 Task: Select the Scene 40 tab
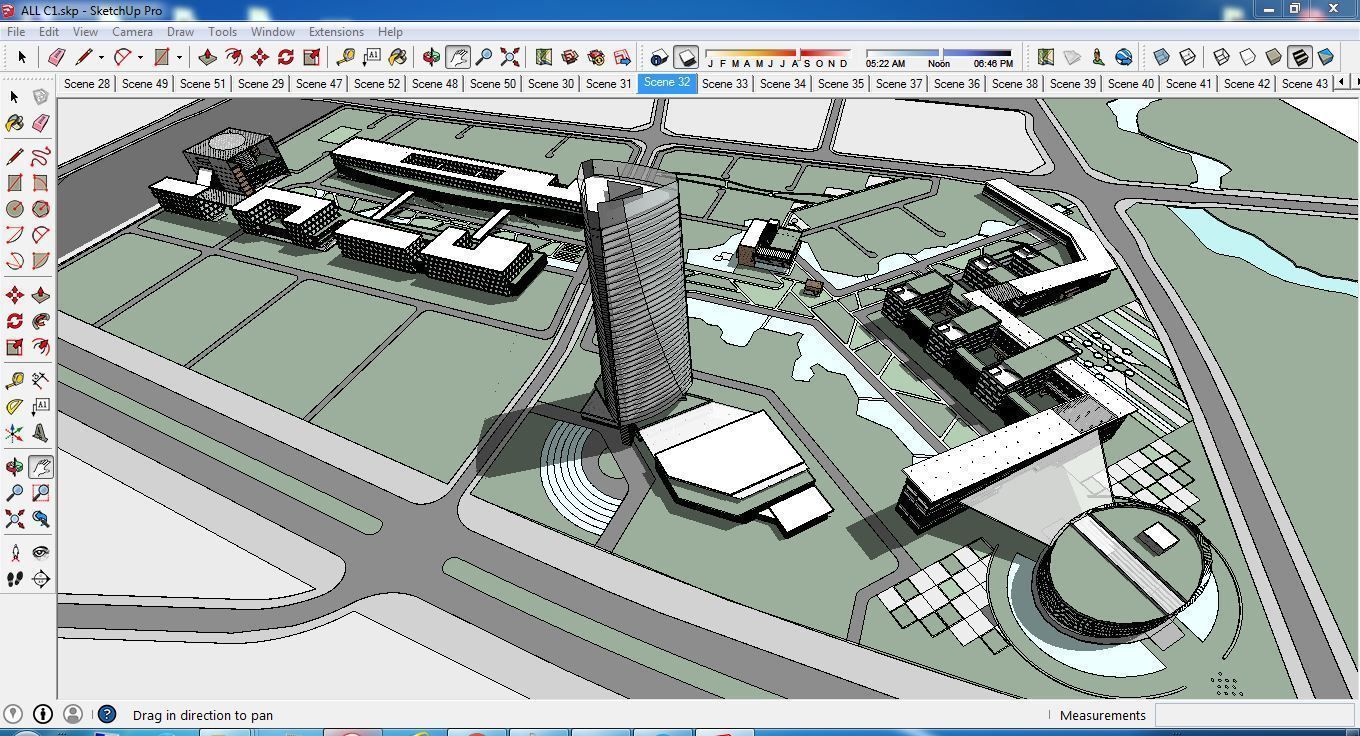click(x=1131, y=83)
